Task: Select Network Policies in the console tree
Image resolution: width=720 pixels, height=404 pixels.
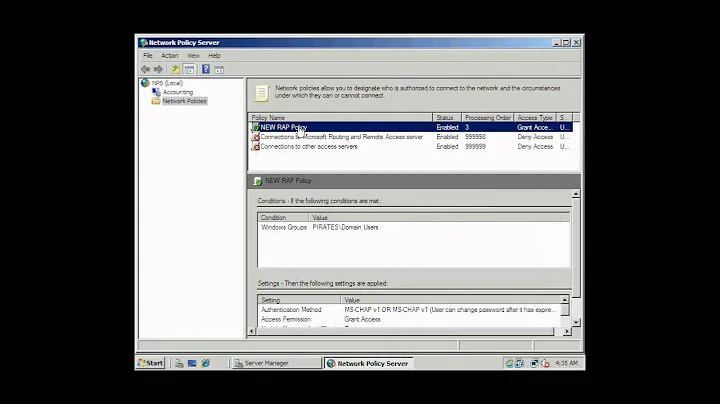Action: (185, 101)
